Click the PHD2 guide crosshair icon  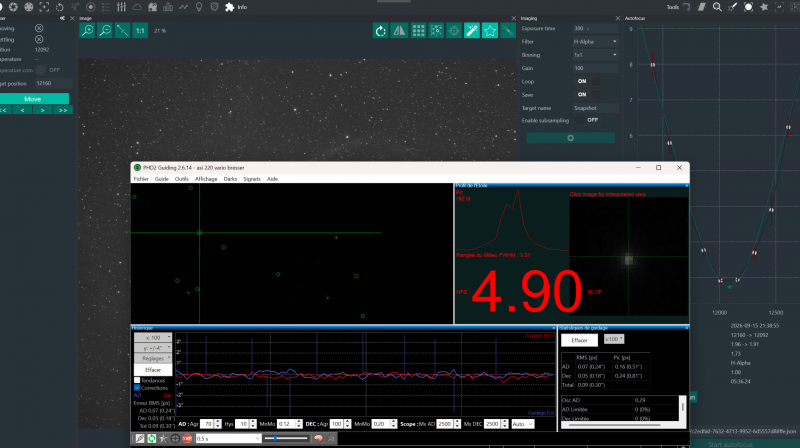coord(175,438)
